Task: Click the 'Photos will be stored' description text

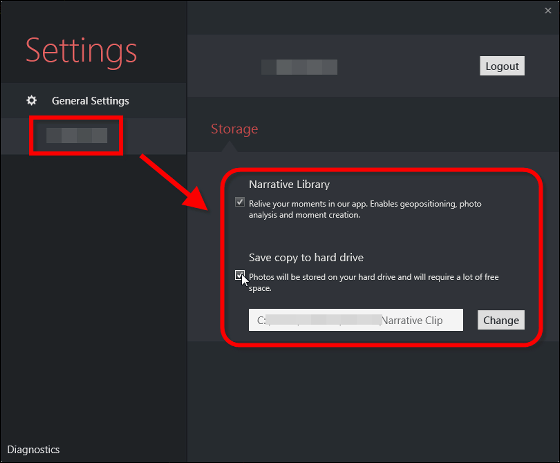Action: (374, 282)
